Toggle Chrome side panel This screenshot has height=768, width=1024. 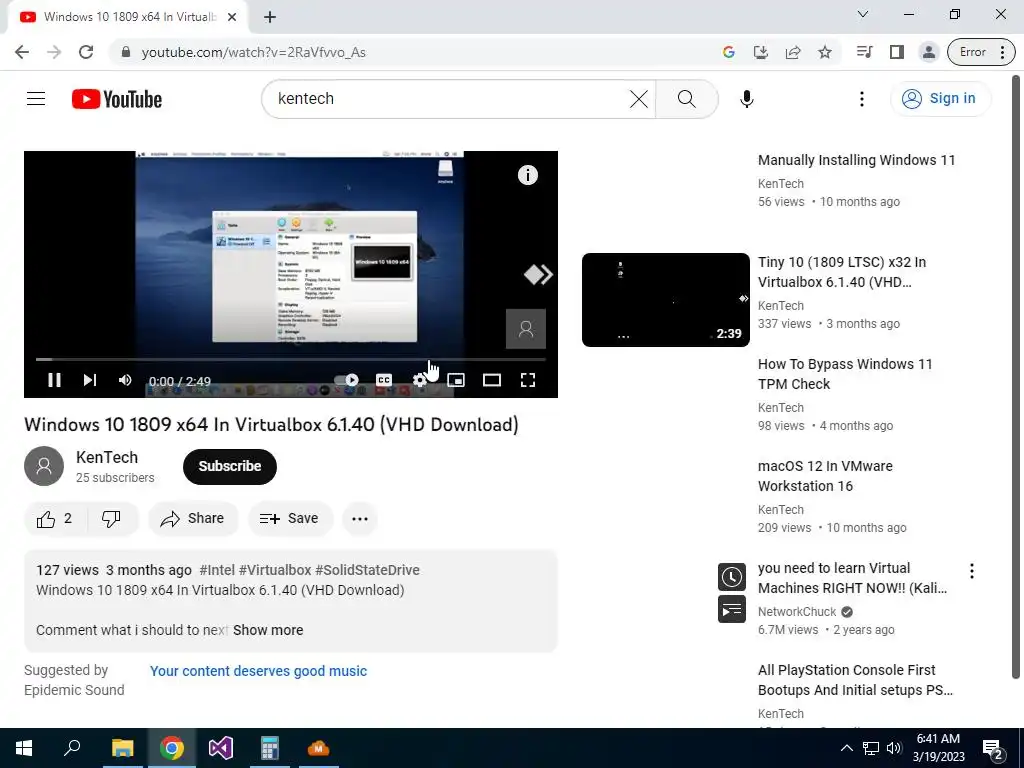[x=897, y=52]
